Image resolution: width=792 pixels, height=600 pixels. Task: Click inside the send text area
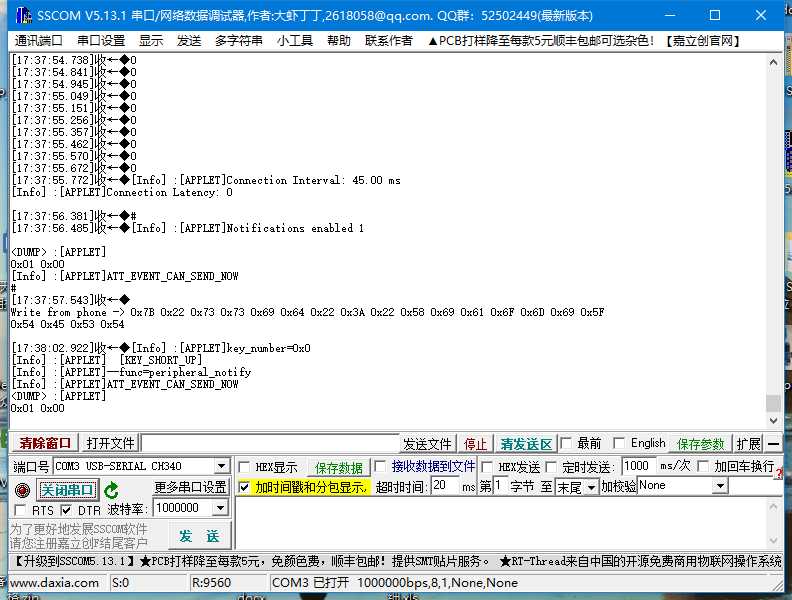(500, 523)
